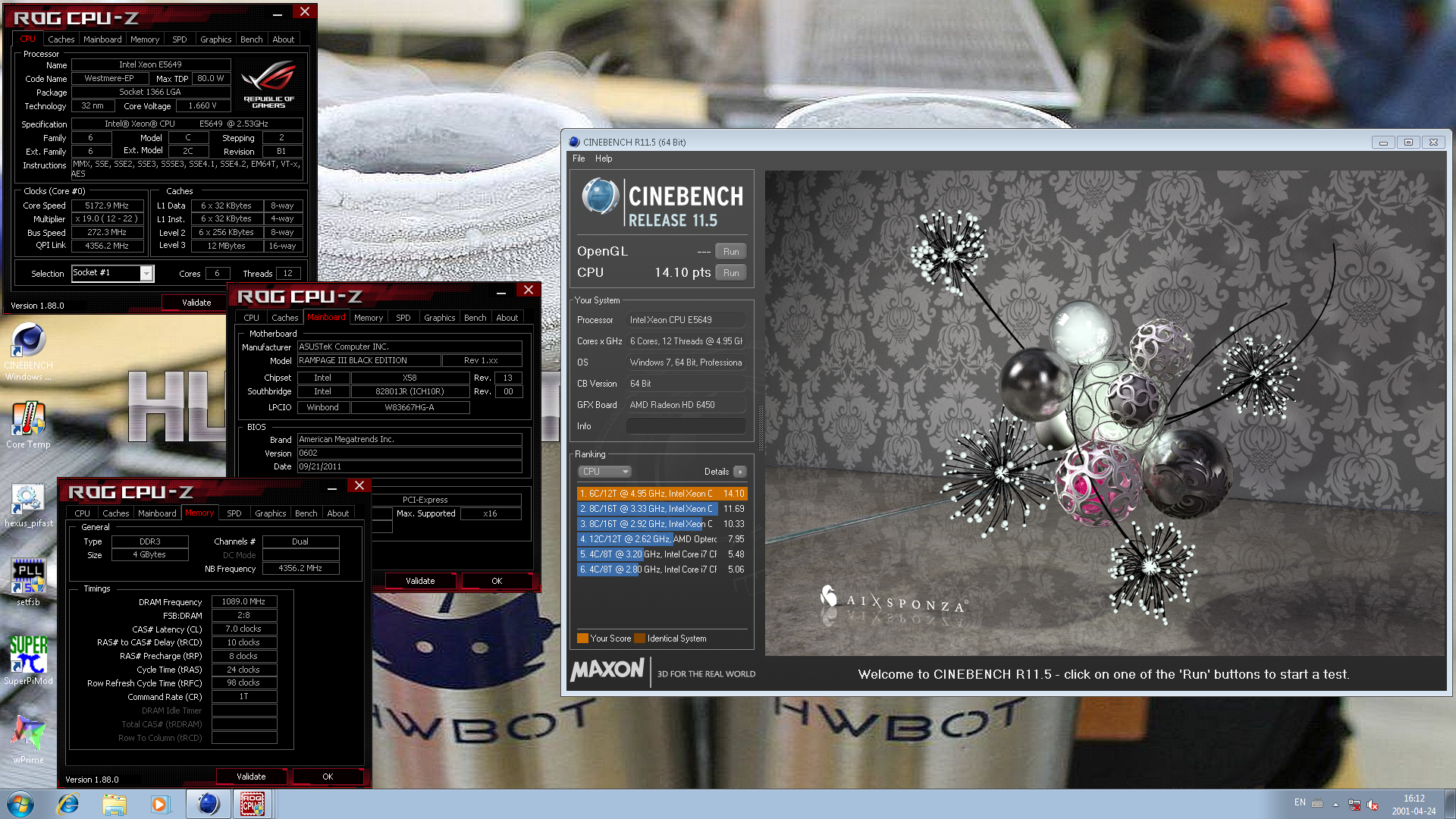Image resolution: width=1456 pixels, height=819 pixels.
Task: Select ranking entry 6C/12T @ 4.95 GHz
Action: 662,494
